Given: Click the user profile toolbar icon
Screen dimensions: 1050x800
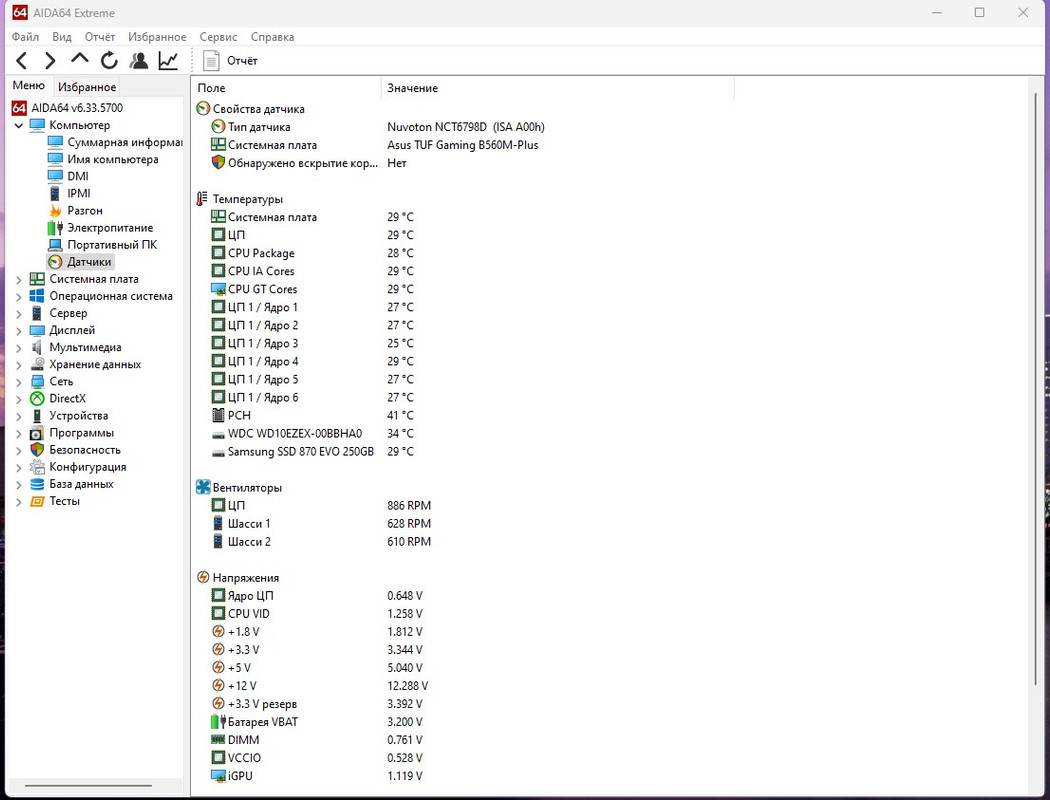Looking at the screenshot, I should (139, 61).
